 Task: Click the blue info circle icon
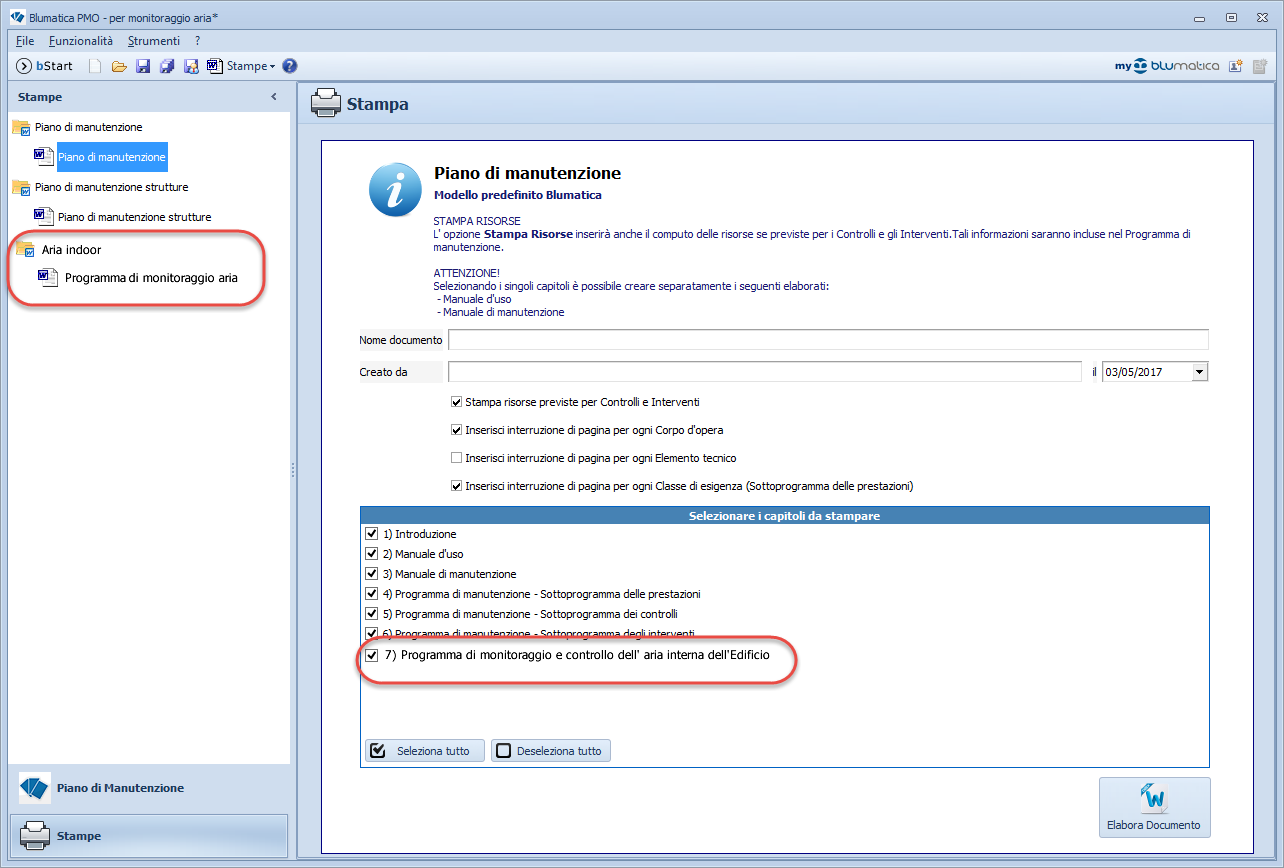tap(395, 190)
